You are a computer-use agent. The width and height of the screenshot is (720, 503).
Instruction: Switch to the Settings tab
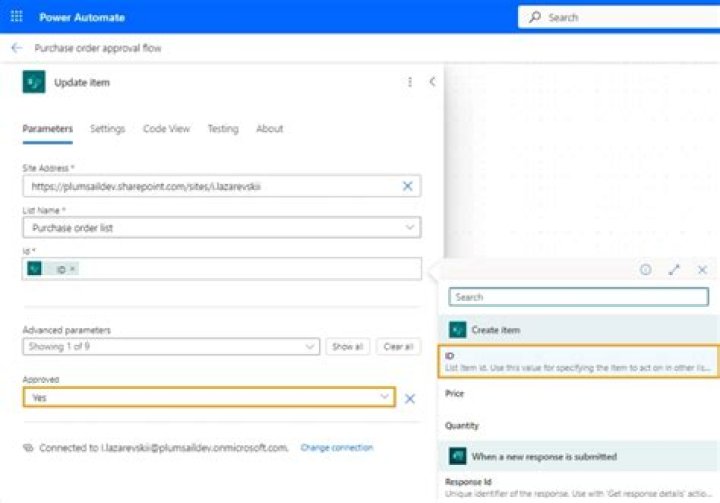click(107, 129)
